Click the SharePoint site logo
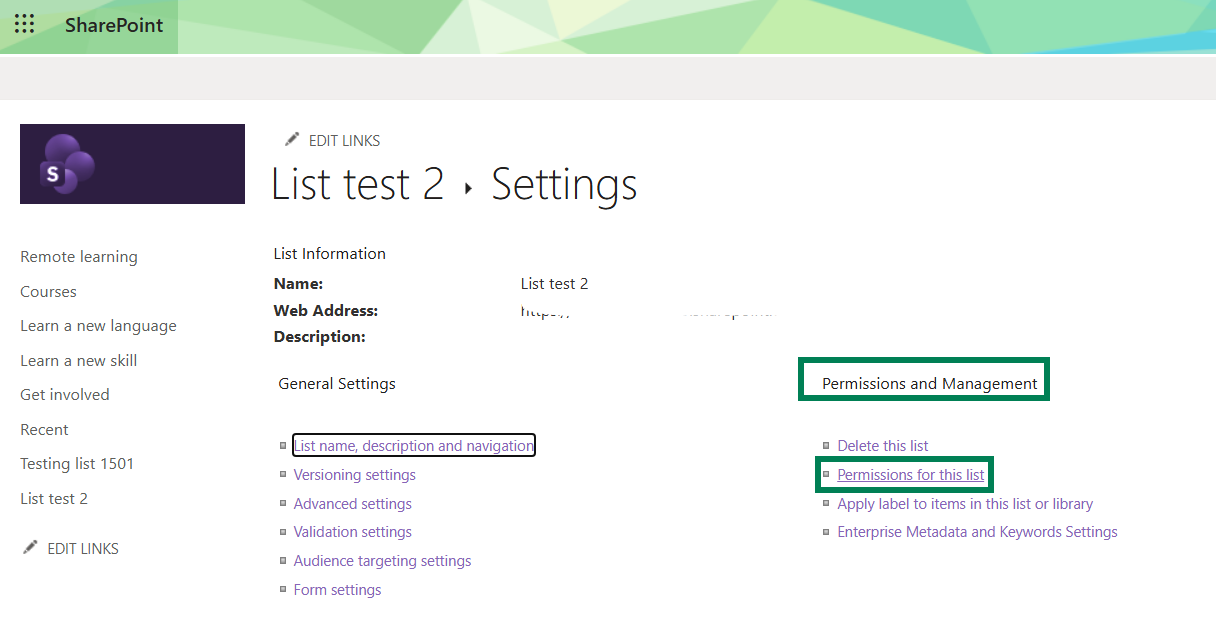The height and width of the screenshot is (622, 1216). pyautogui.click(x=132, y=163)
